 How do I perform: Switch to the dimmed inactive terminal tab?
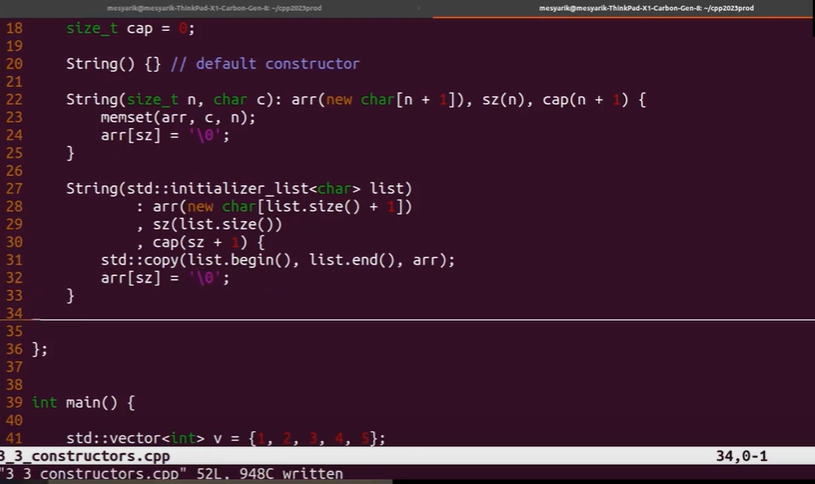203,7
